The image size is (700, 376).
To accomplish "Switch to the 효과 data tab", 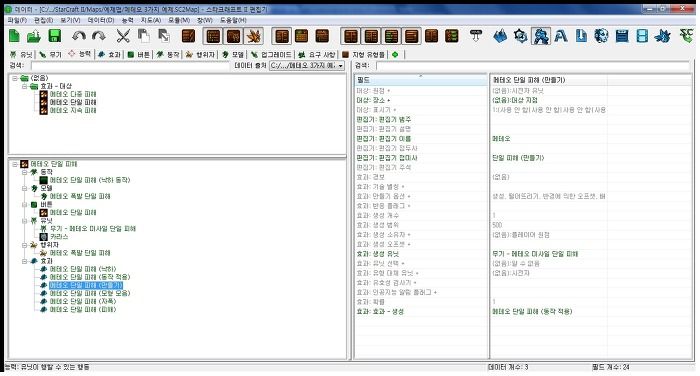I will point(109,54).
